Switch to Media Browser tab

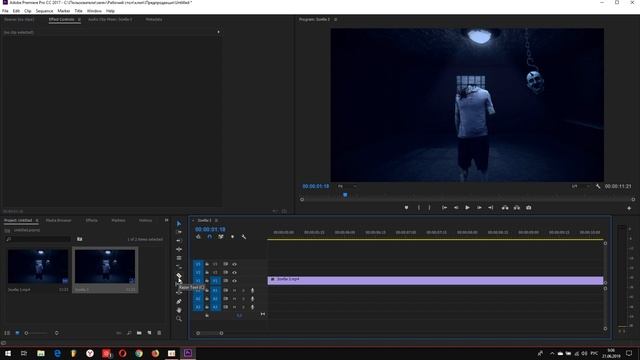pyautogui.click(x=58, y=220)
